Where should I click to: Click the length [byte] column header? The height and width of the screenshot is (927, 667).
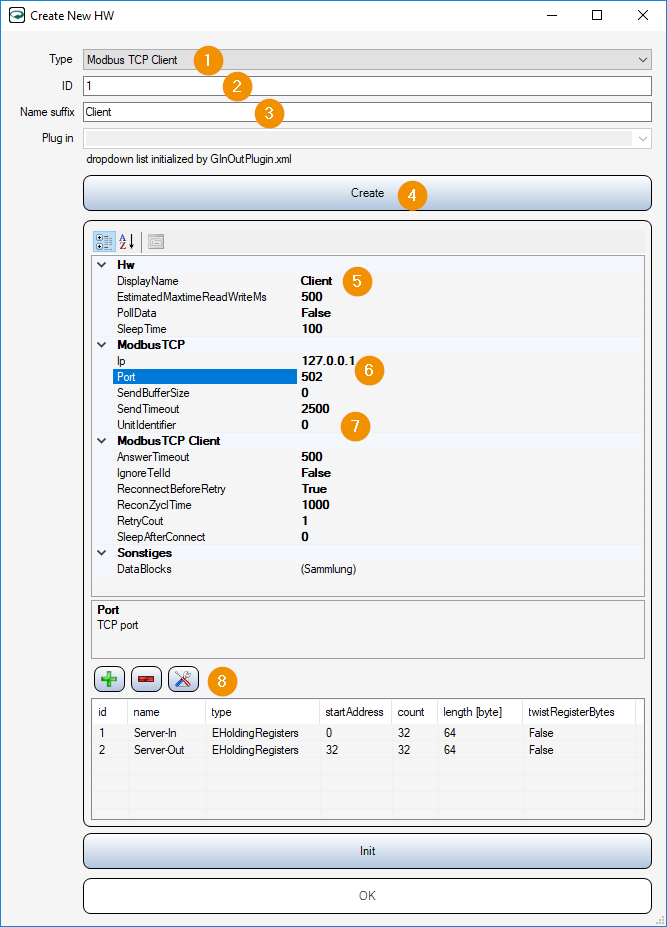pyautogui.click(x=480, y=712)
